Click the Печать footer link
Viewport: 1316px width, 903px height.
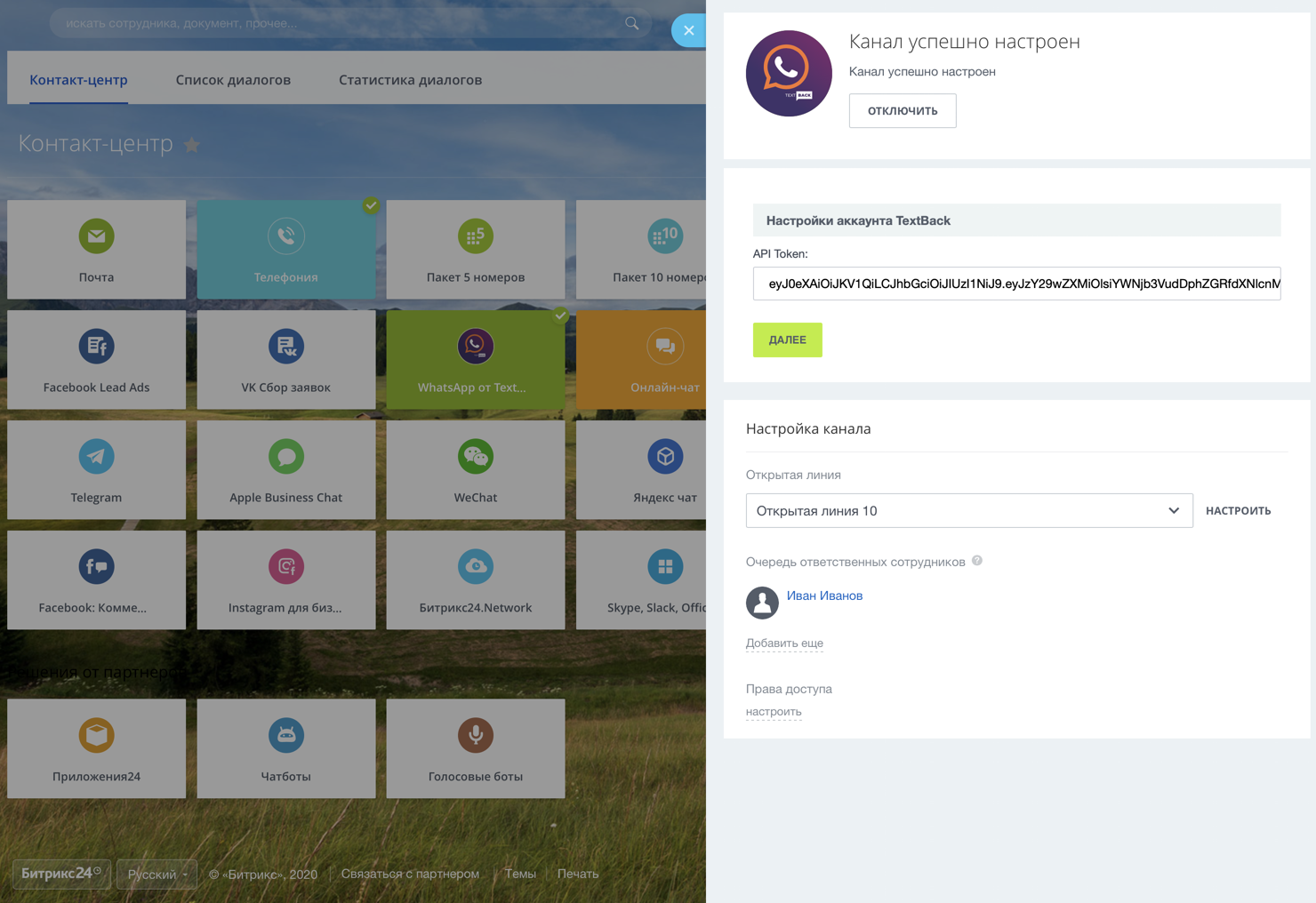tap(578, 875)
